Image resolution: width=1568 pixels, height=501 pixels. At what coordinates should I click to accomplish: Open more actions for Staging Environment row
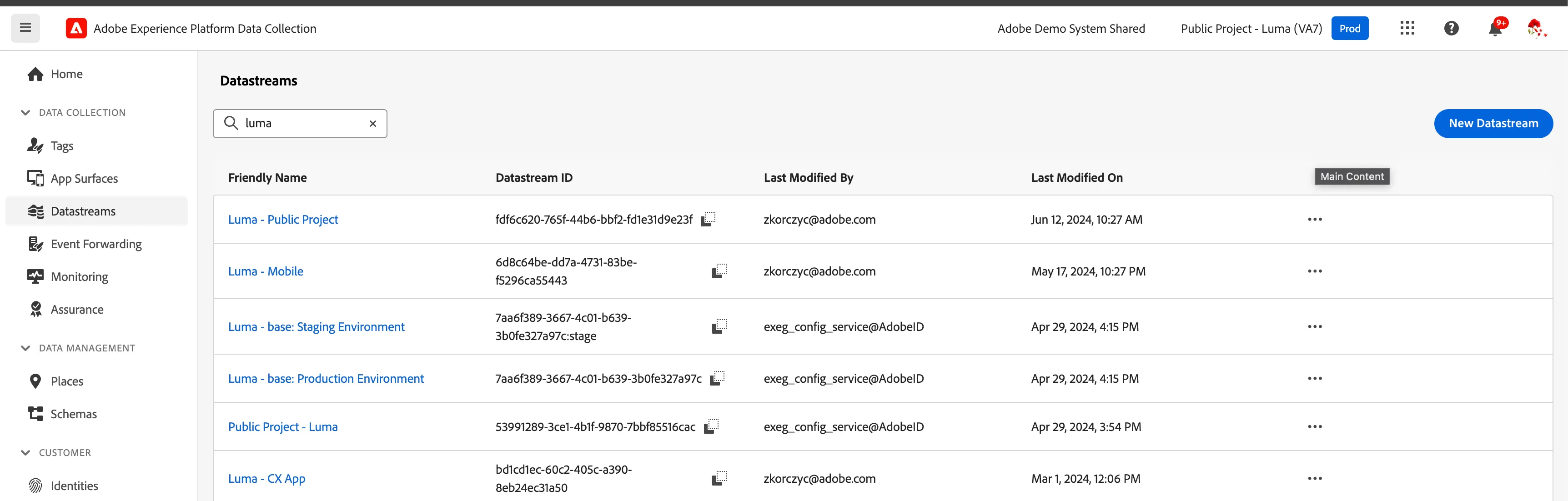[x=1315, y=326]
